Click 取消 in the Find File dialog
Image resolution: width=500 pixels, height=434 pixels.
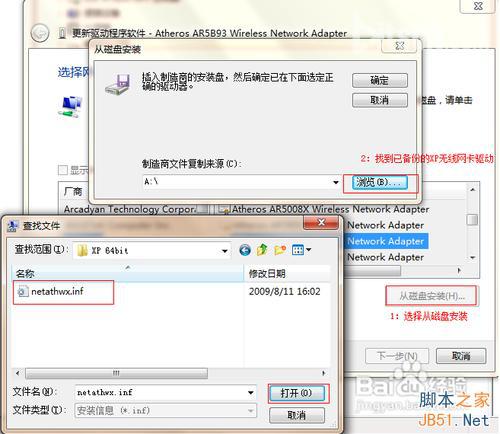click(296, 415)
